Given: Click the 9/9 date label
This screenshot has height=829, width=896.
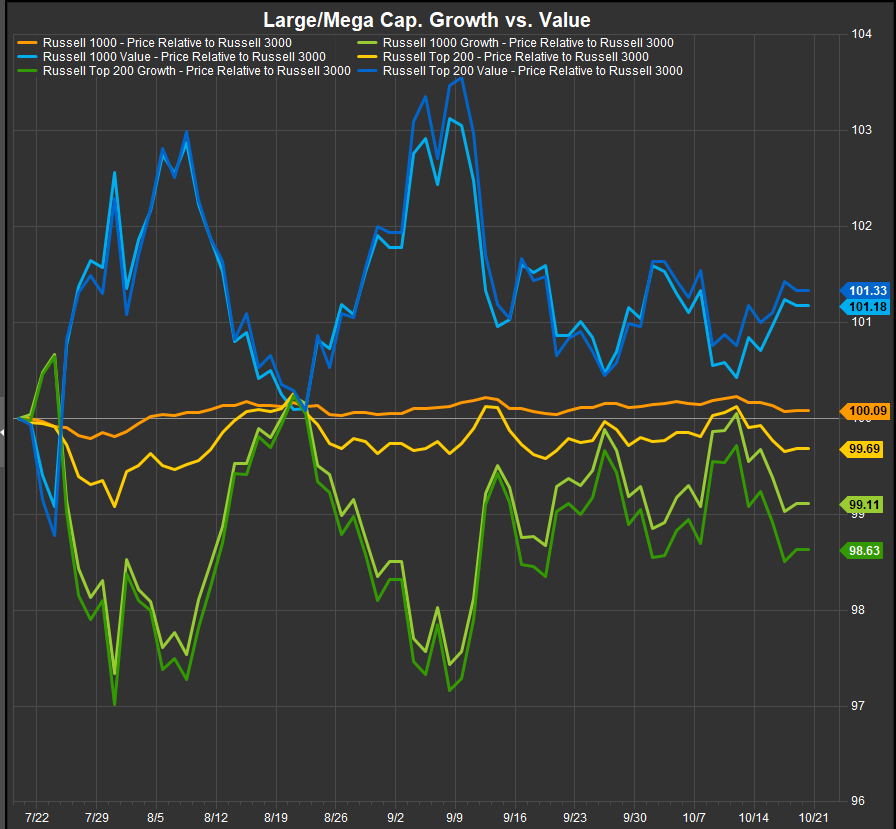Looking at the screenshot, I should (x=455, y=818).
